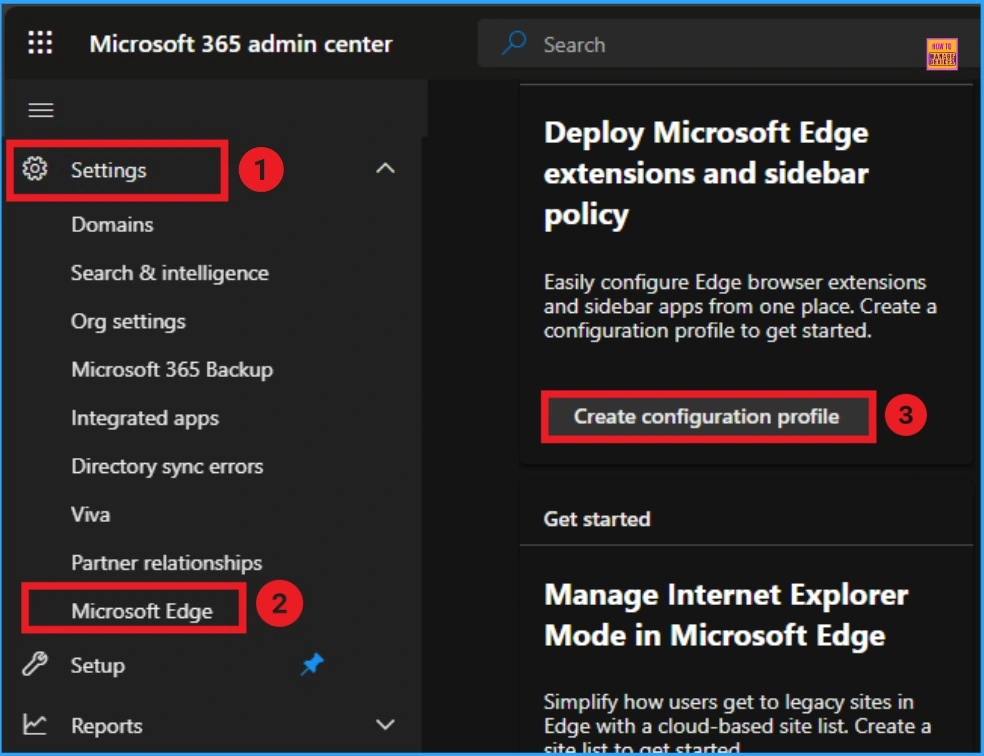Click the Deploy Microsoft Edge extensions heading

(x=706, y=174)
